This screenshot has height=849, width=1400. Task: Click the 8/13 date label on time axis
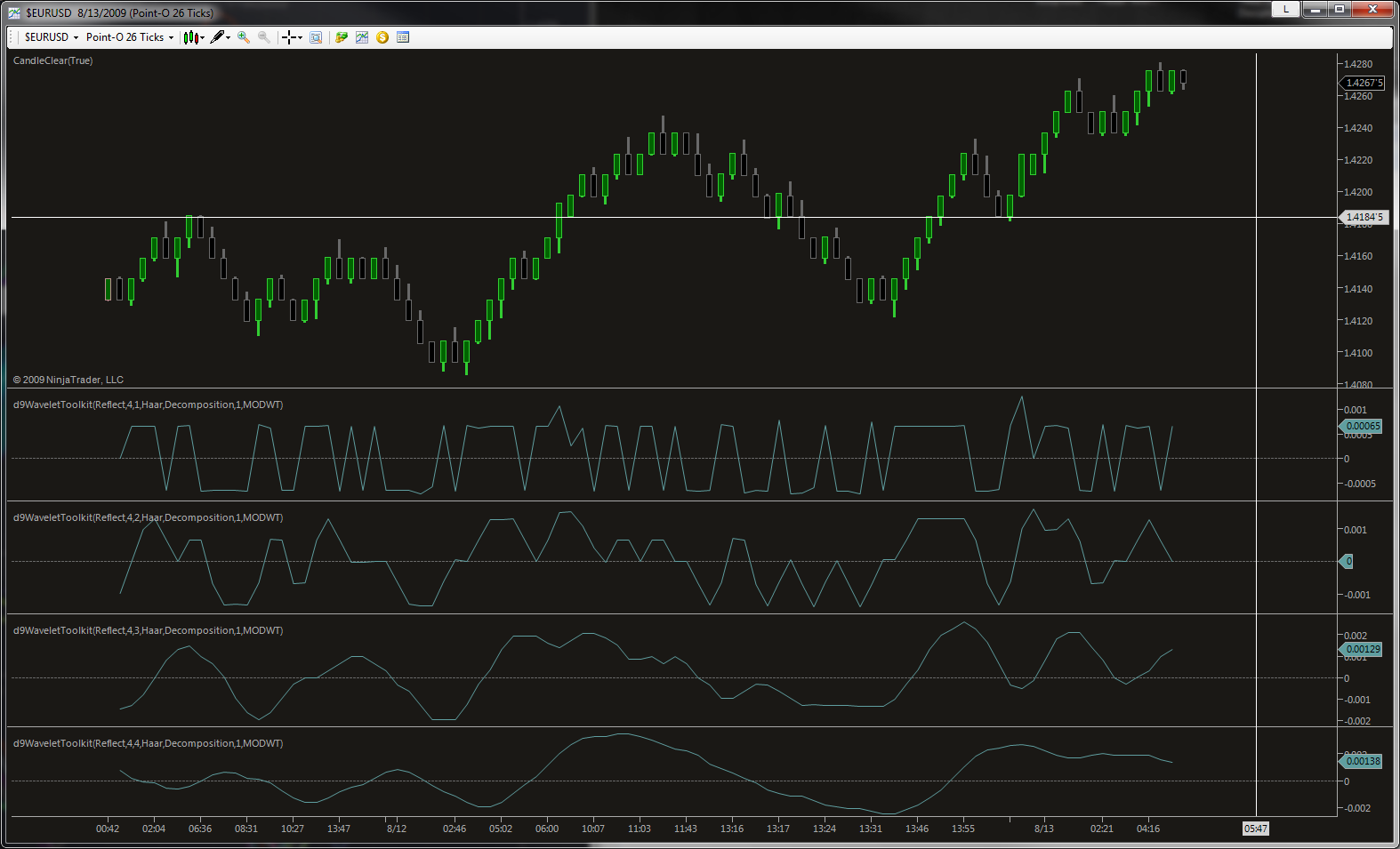(1044, 829)
